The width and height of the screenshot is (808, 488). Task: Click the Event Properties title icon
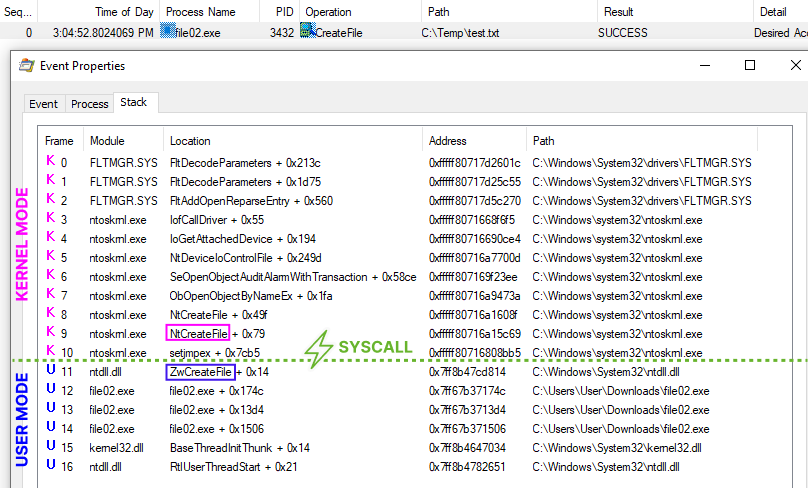26,65
